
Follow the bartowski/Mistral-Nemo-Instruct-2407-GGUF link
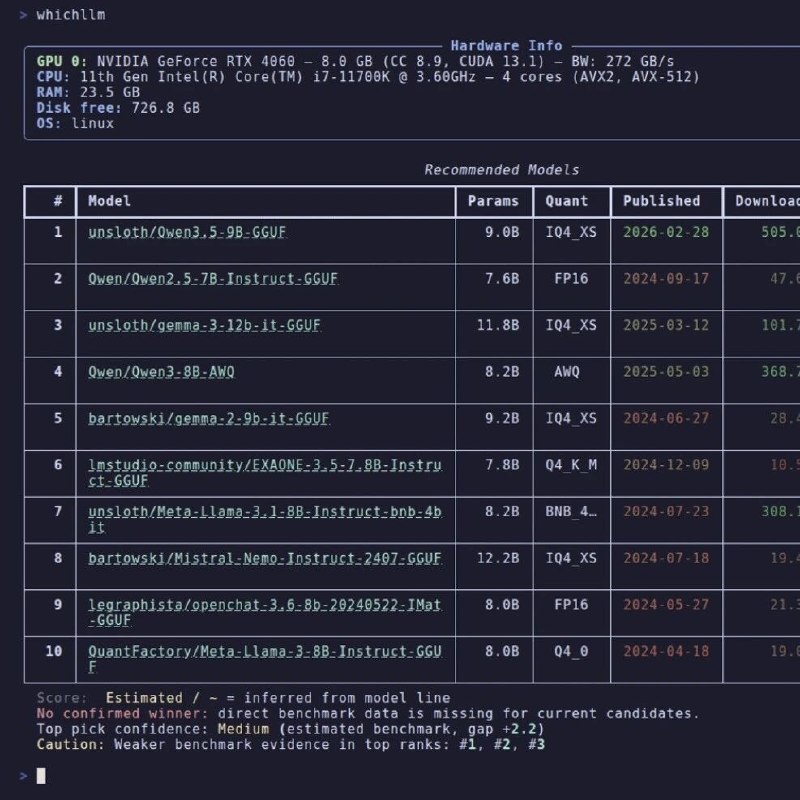coord(265,559)
